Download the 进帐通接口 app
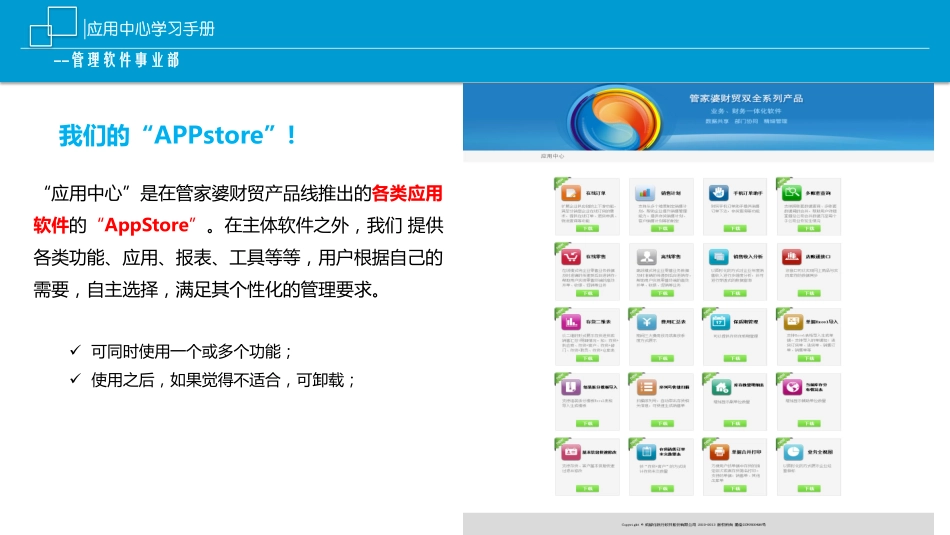 [809, 293]
